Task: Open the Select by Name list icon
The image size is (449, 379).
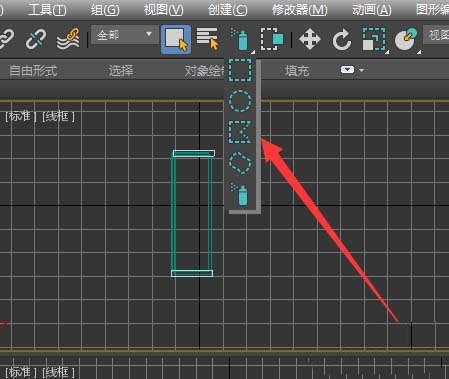Action: pyautogui.click(x=207, y=39)
